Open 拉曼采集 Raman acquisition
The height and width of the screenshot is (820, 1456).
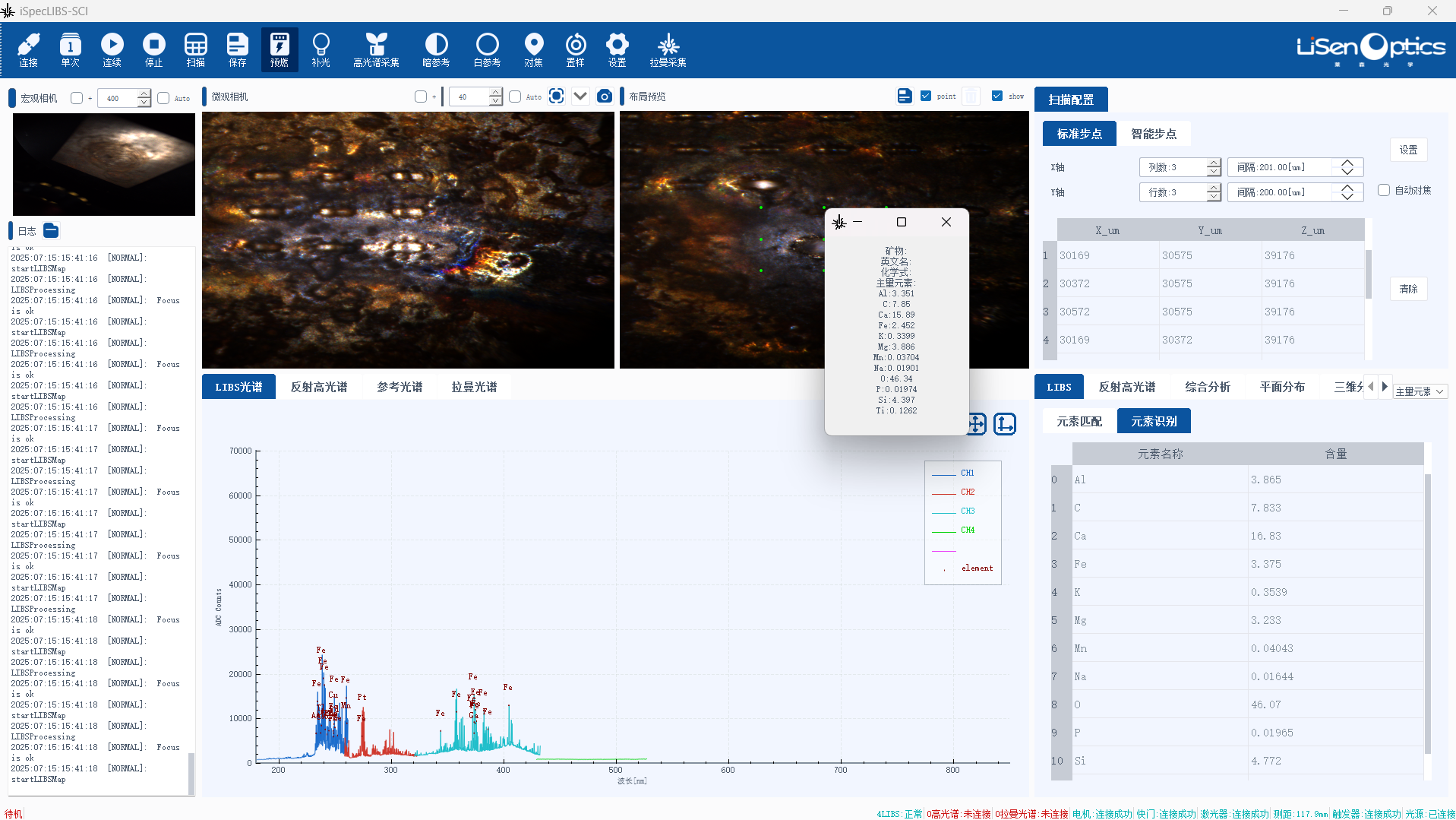click(668, 50)
